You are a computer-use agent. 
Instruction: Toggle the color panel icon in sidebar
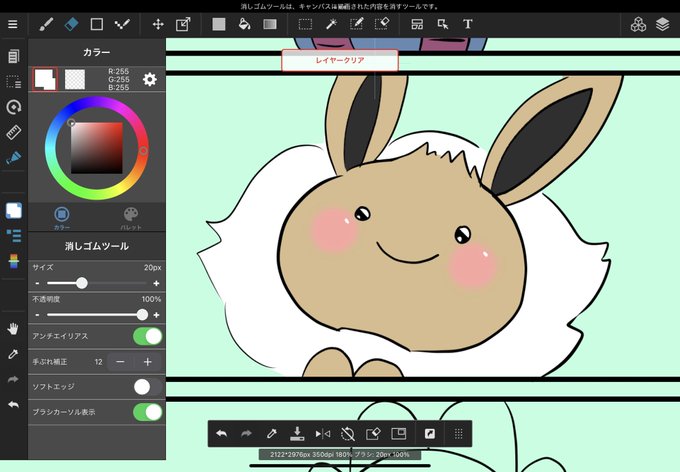[x=13, y=210]
